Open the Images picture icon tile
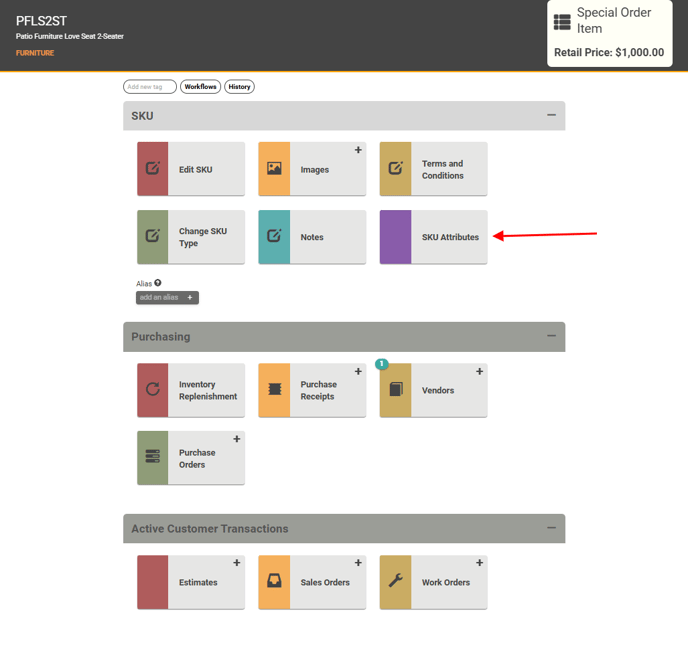This screenshot has height=655, width=688. point(274,169)
